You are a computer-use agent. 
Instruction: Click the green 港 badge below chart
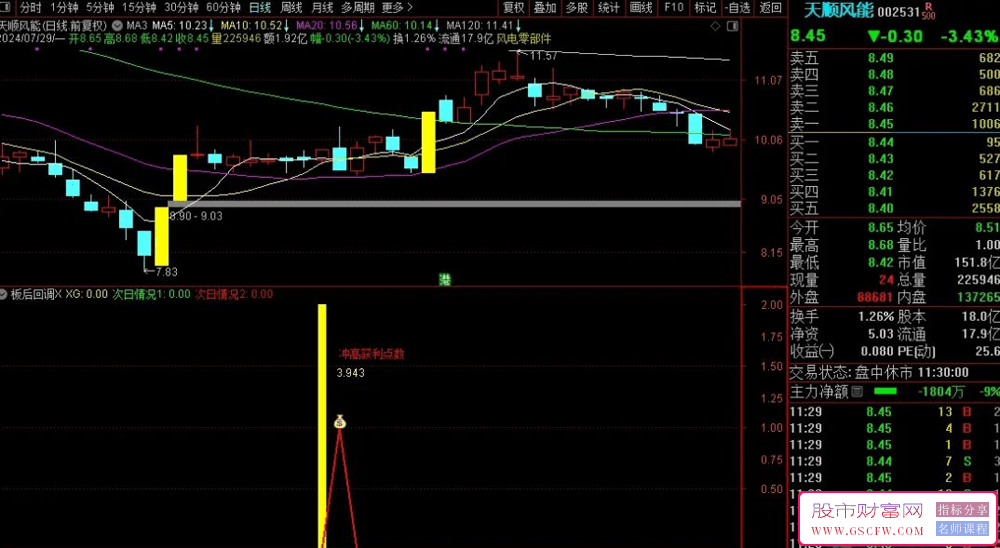(445, 279)
